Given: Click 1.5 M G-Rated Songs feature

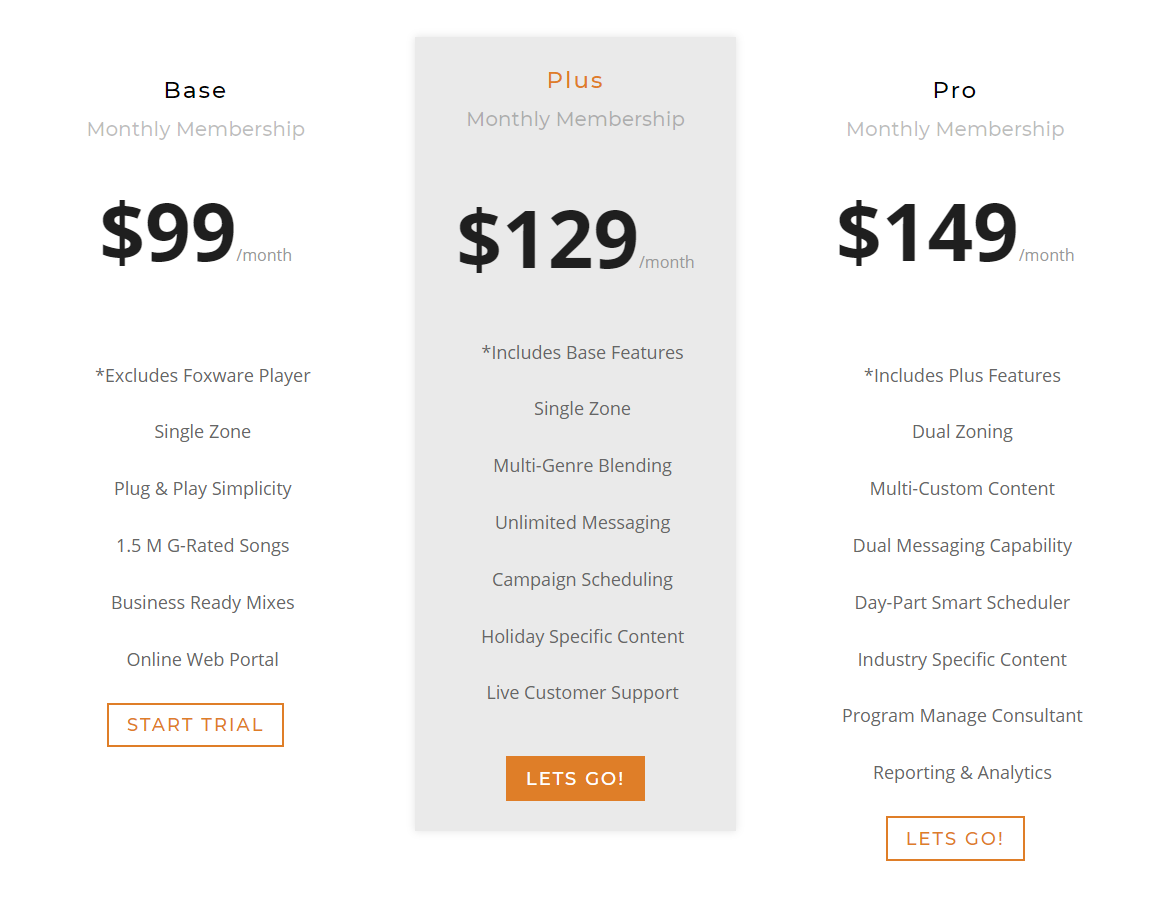Looking at the screenshot, I should click(x=202, y=546).
